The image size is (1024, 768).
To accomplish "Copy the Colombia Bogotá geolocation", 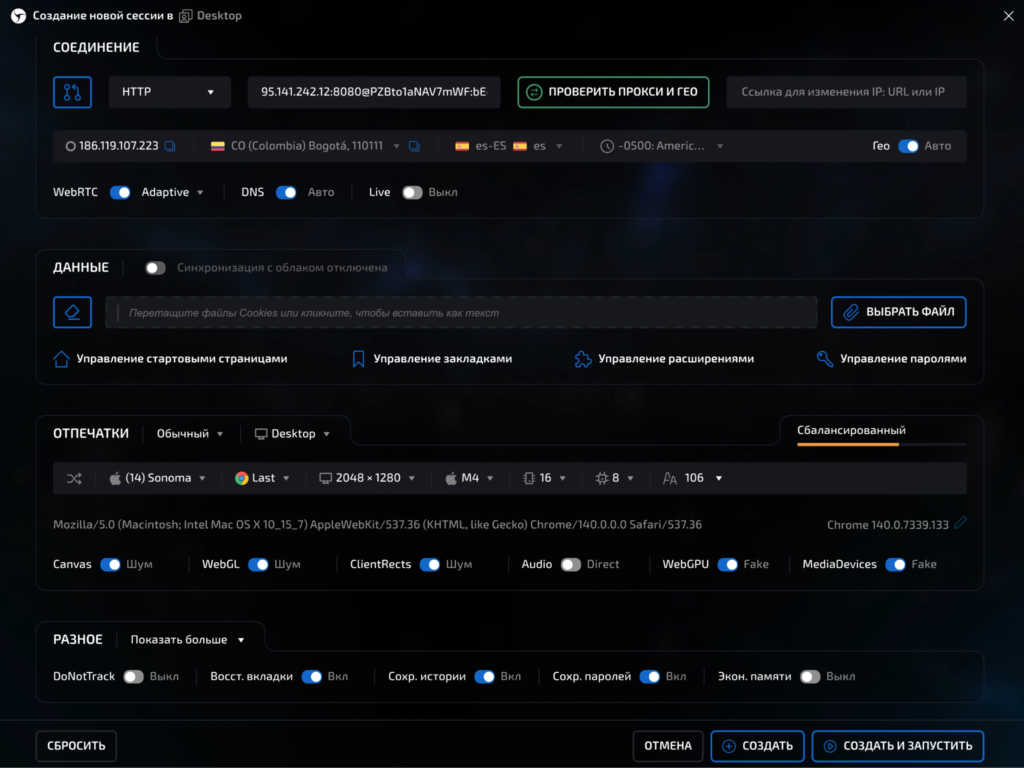I will [x=415, y=146].
